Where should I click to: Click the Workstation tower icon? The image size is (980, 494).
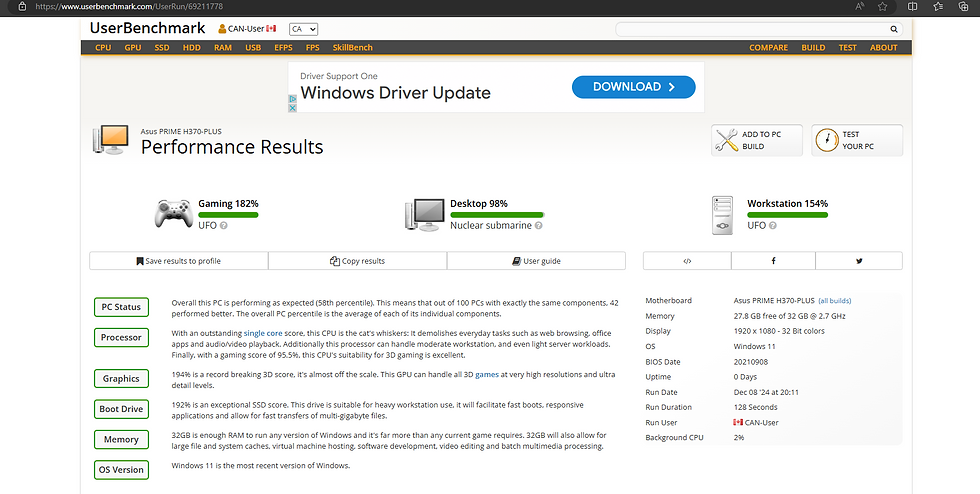[x=722, y=216]
